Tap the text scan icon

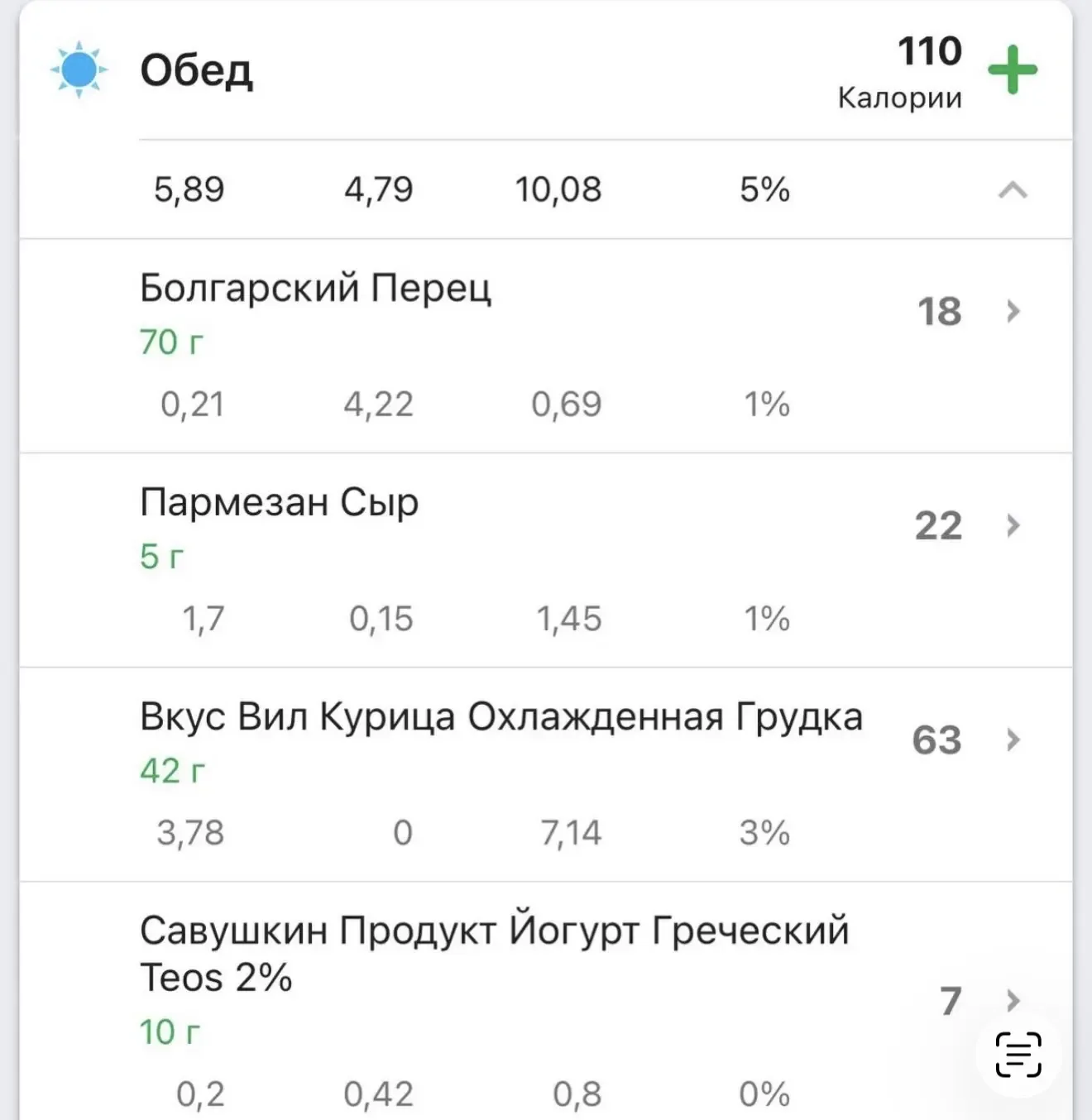click(1018, 1055)
